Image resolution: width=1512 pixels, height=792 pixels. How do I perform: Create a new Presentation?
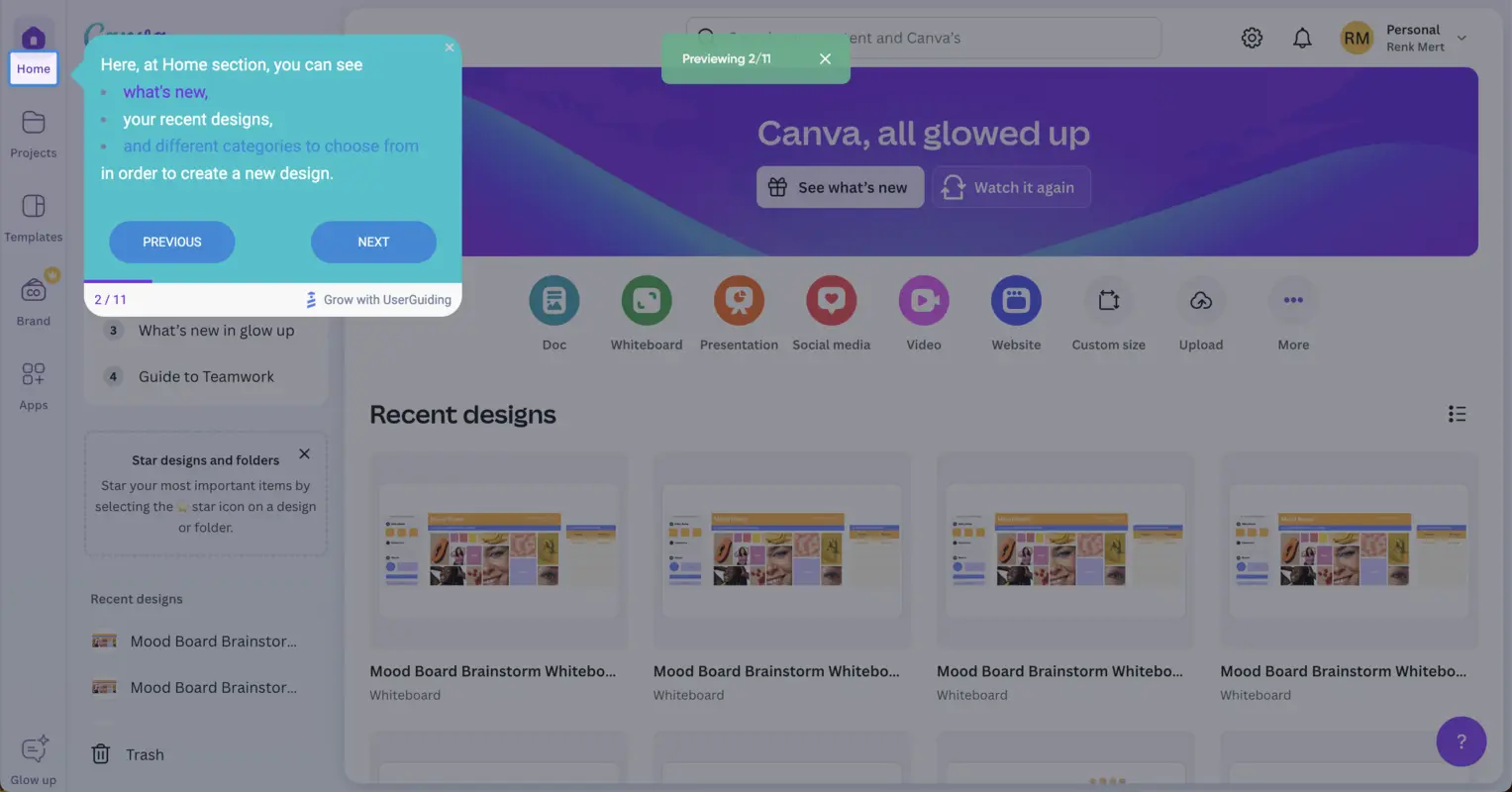tap(739, 300)
